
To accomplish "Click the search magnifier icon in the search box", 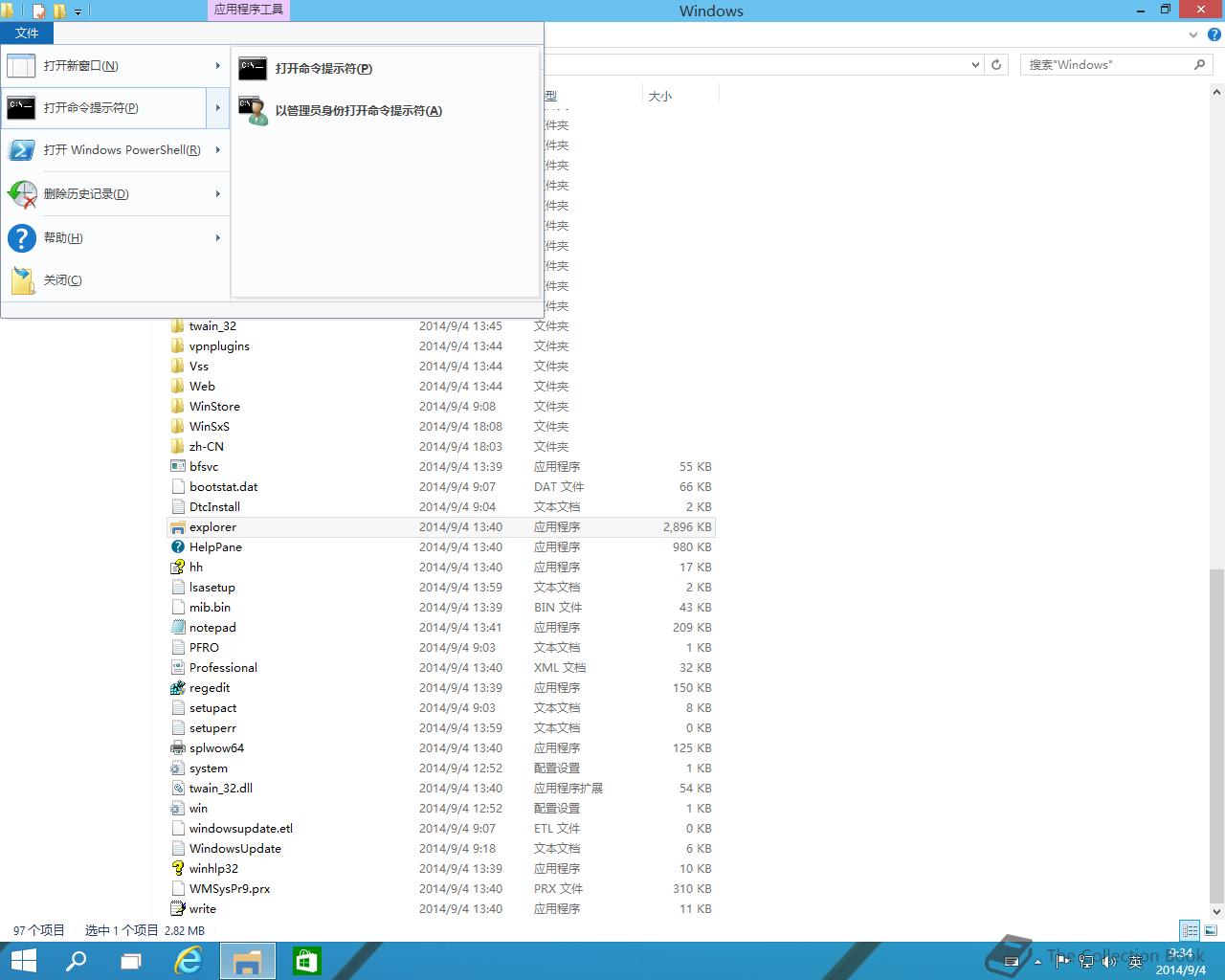I will click(1199, 65).
